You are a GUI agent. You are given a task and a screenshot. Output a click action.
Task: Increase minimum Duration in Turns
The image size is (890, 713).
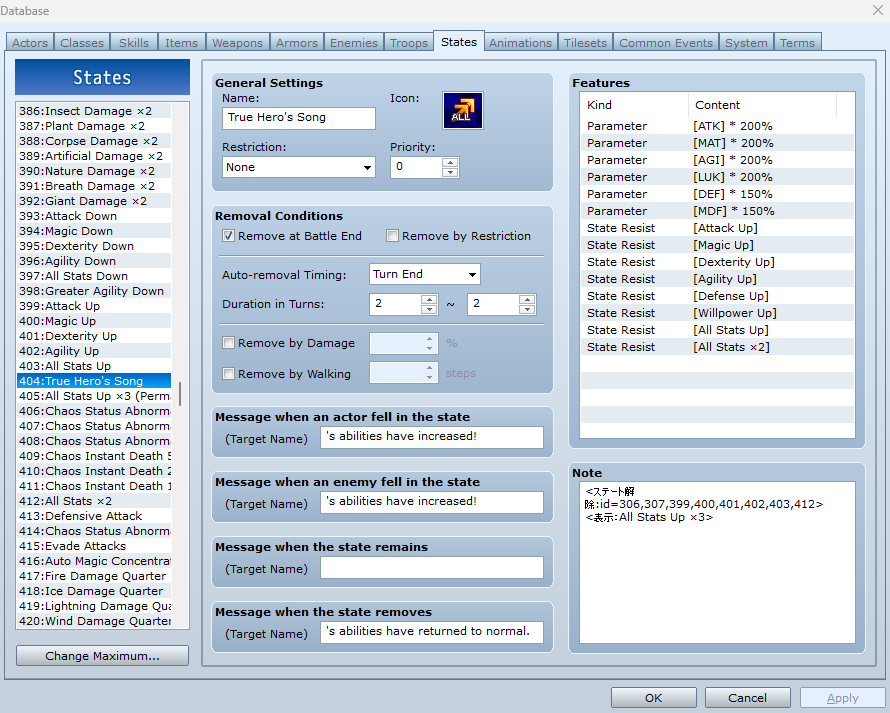tap(429, 299)
